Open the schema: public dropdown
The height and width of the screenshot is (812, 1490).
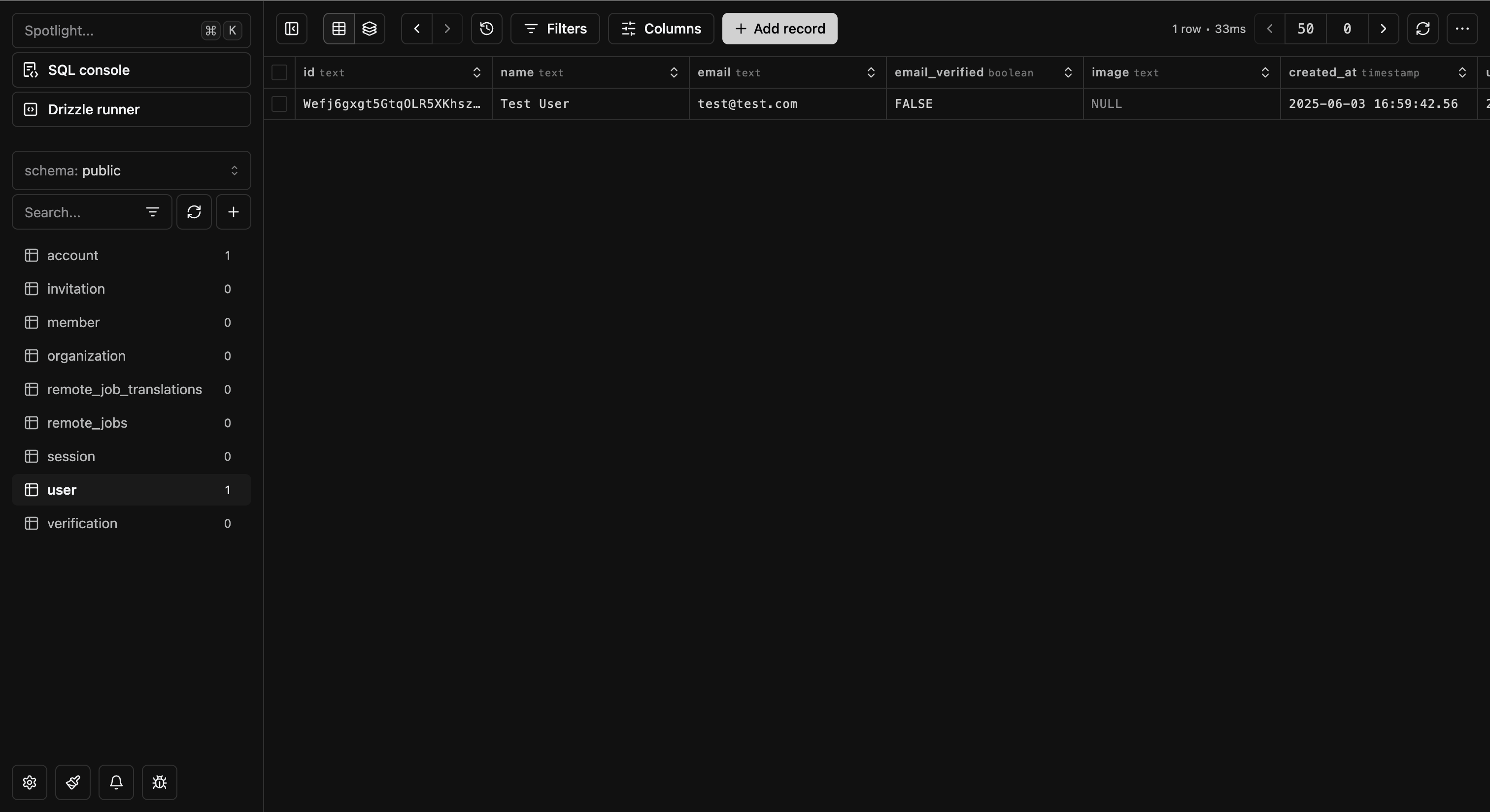(131, 170)
